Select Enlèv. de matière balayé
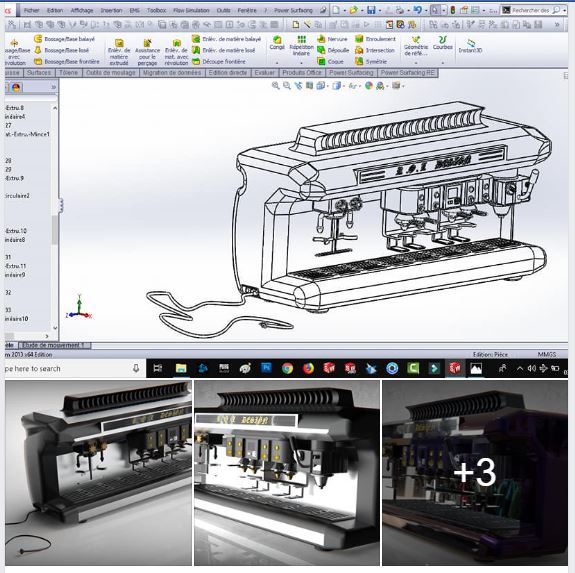 (227, 39)
